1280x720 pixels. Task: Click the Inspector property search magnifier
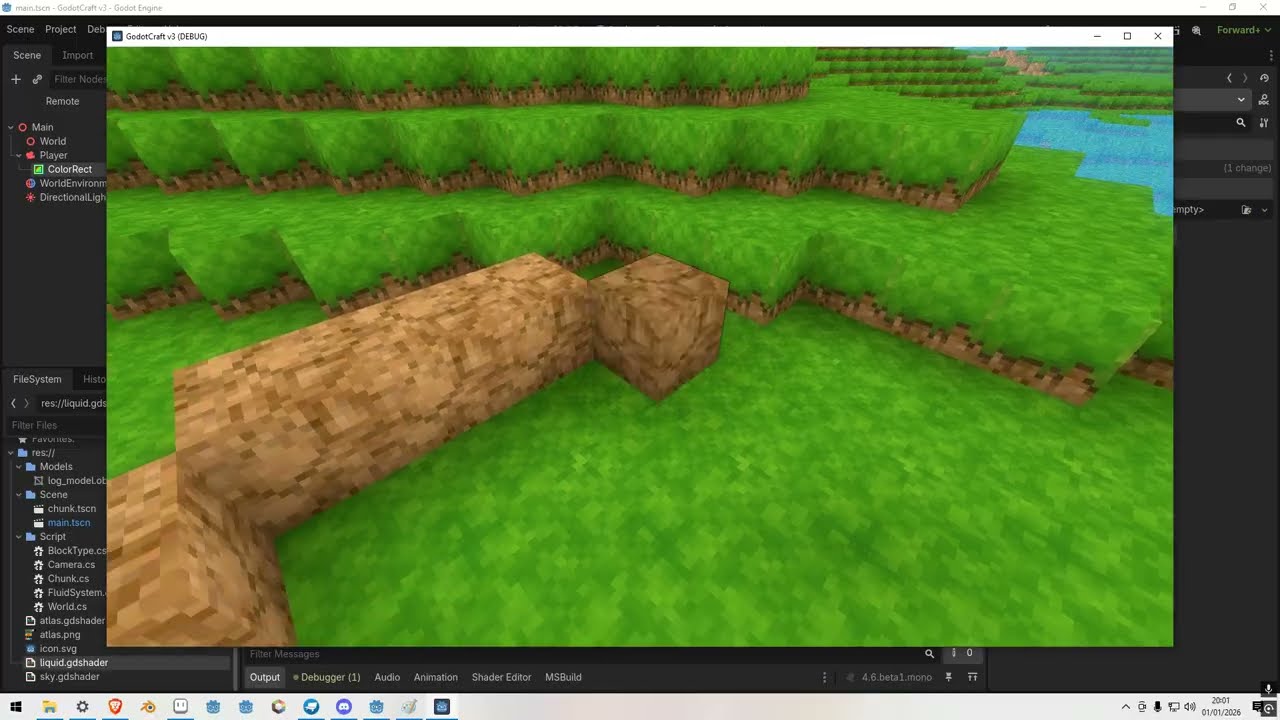tap(1241, 122)
